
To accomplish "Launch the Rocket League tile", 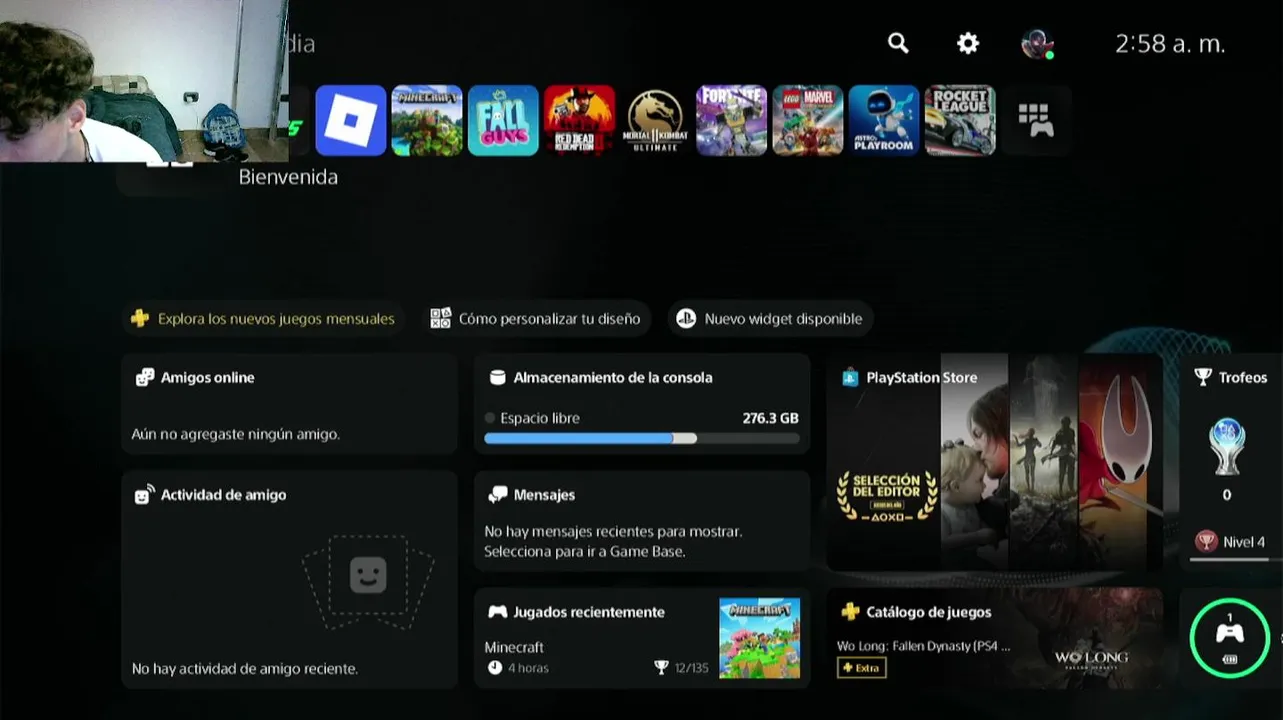I will (960, 120).
